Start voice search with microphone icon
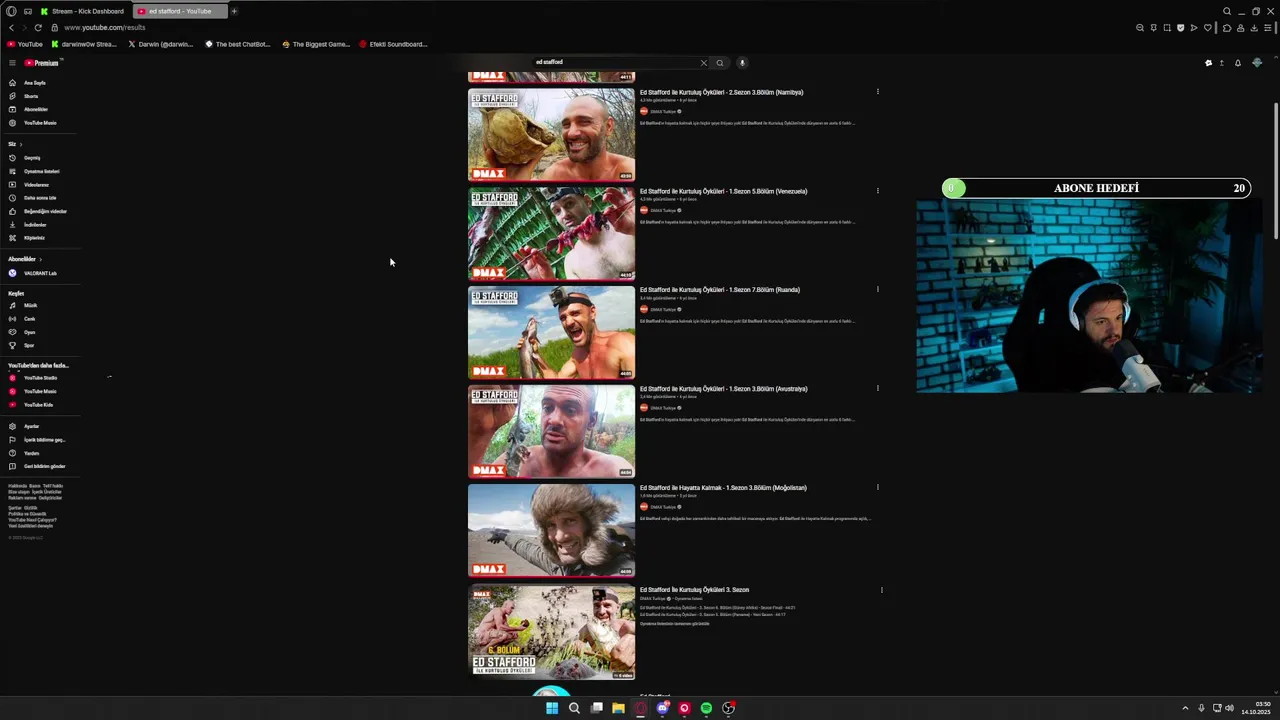 click(742, 63)
